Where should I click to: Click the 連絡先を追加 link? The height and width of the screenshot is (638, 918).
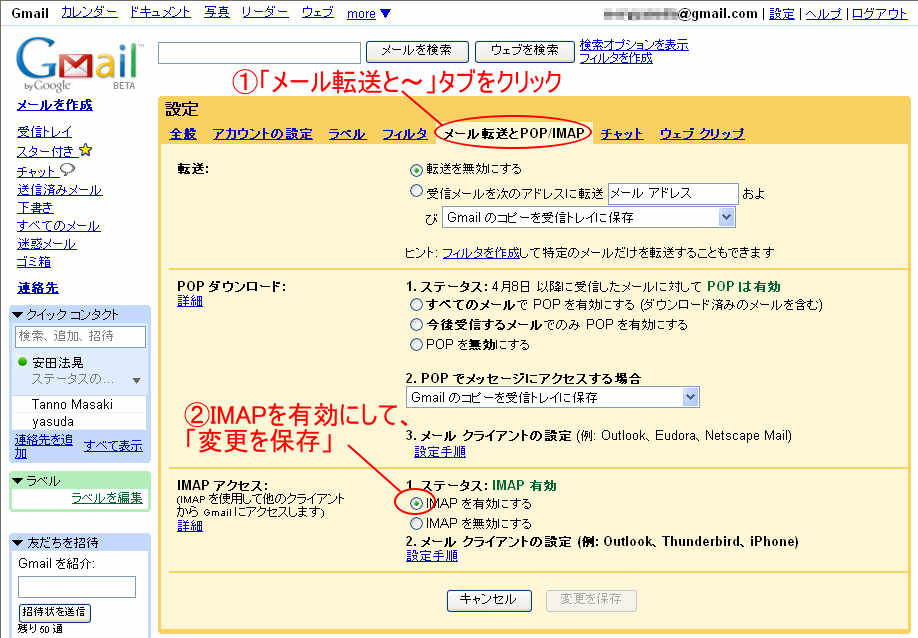click(43, 446)
